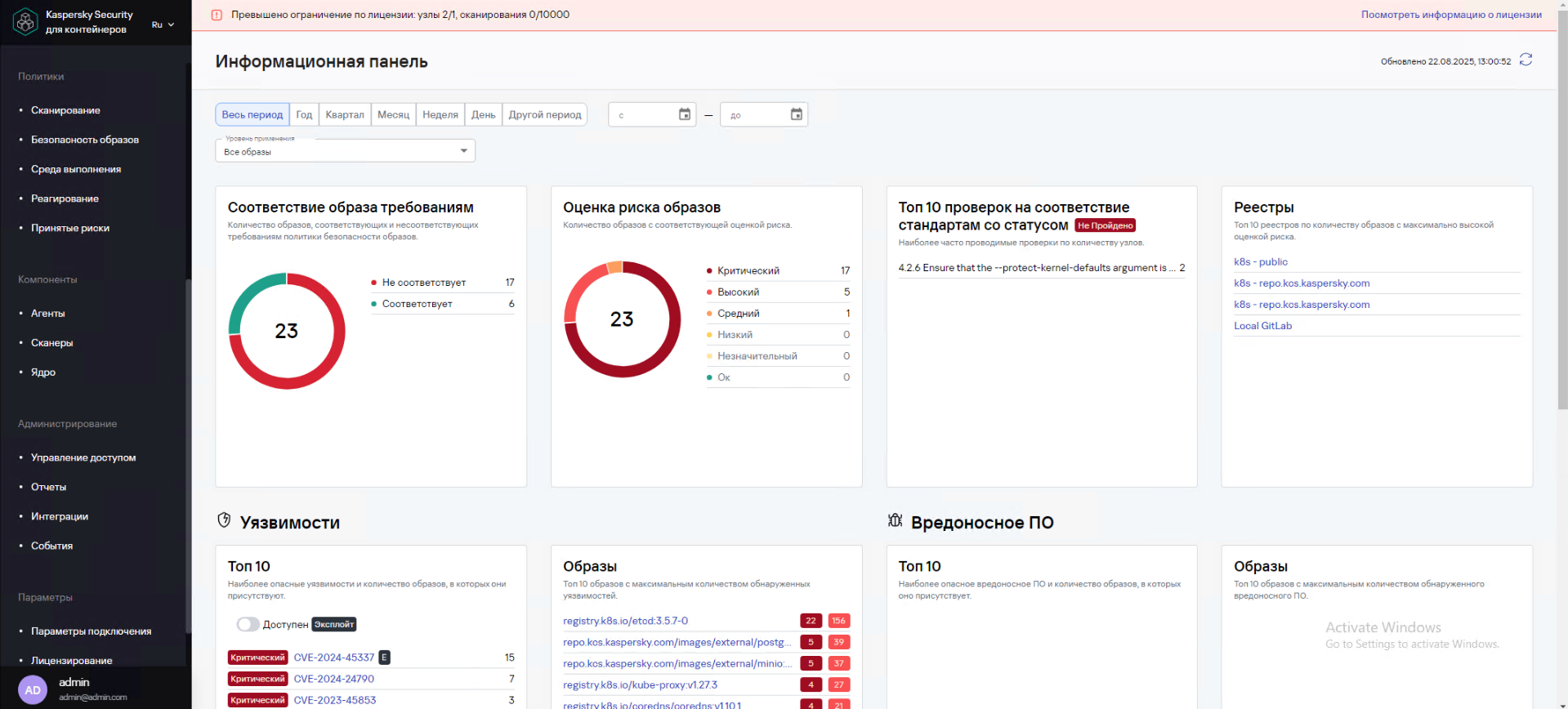The height and width of the screenshot is (709, 1568).
Task: View the События page
Action: pyautogui.click(x=51, y=546)
